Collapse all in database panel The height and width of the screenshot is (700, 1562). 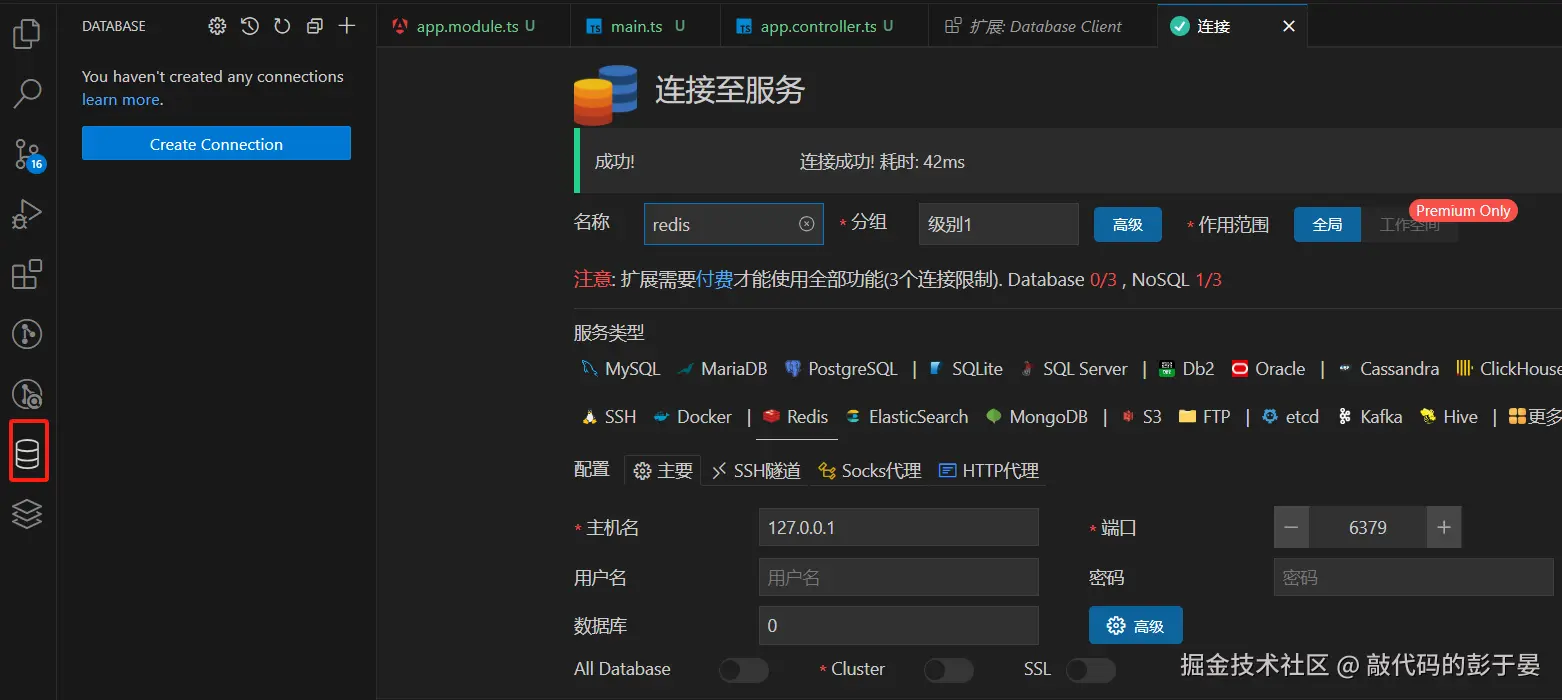[x=315, y=27]
